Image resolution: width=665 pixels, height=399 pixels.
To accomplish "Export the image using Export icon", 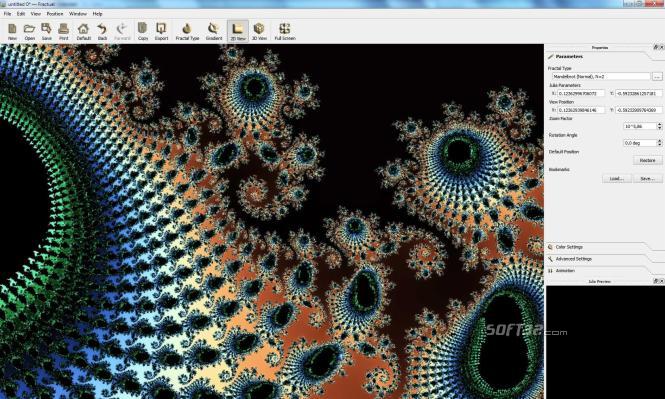I will 161,32.
